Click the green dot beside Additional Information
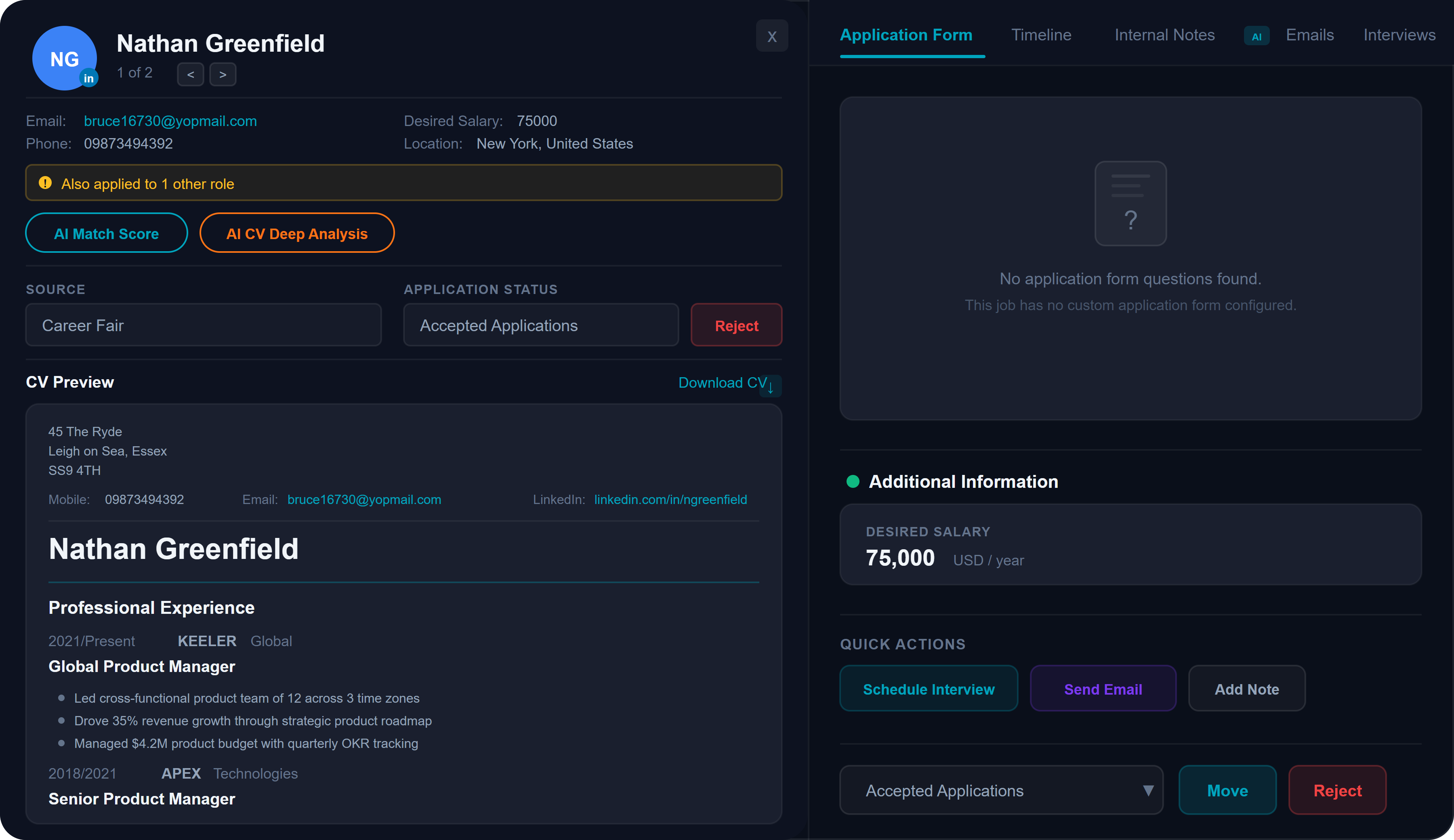Viewport: 1454px width, 840px height. coord(853,481)
